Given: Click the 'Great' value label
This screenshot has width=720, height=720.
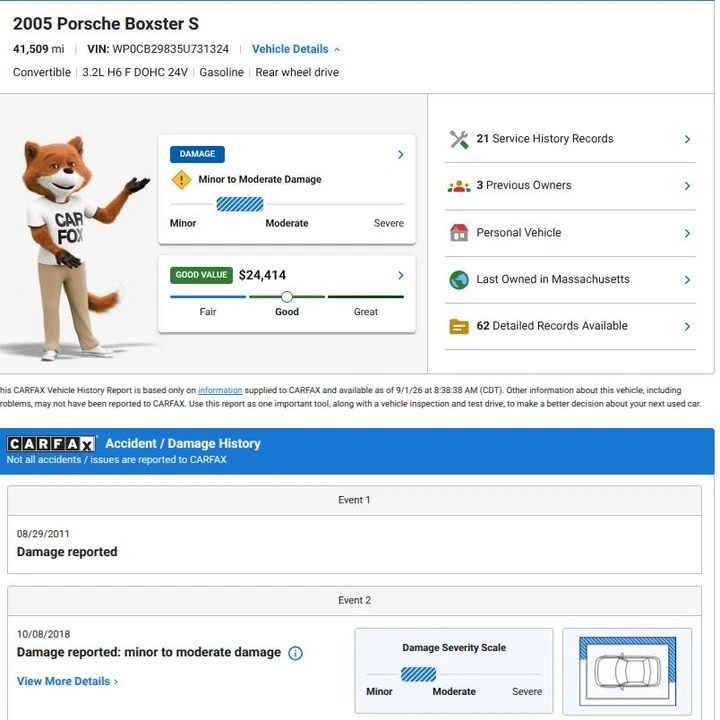Looking at the screenshot, I should click(x=366, y=312).
